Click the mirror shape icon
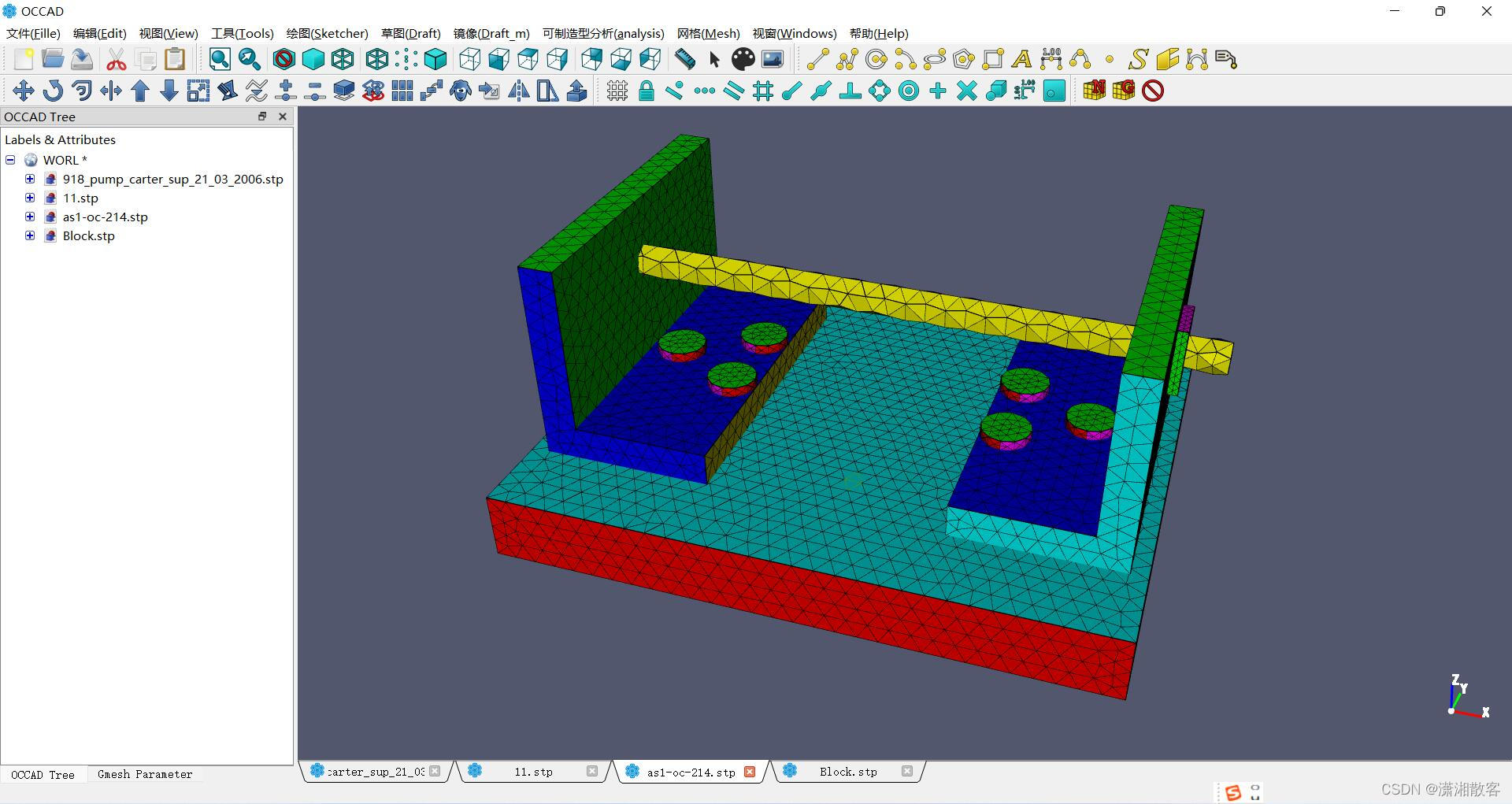The image size is (1512, 804). [x=519, y=91]
